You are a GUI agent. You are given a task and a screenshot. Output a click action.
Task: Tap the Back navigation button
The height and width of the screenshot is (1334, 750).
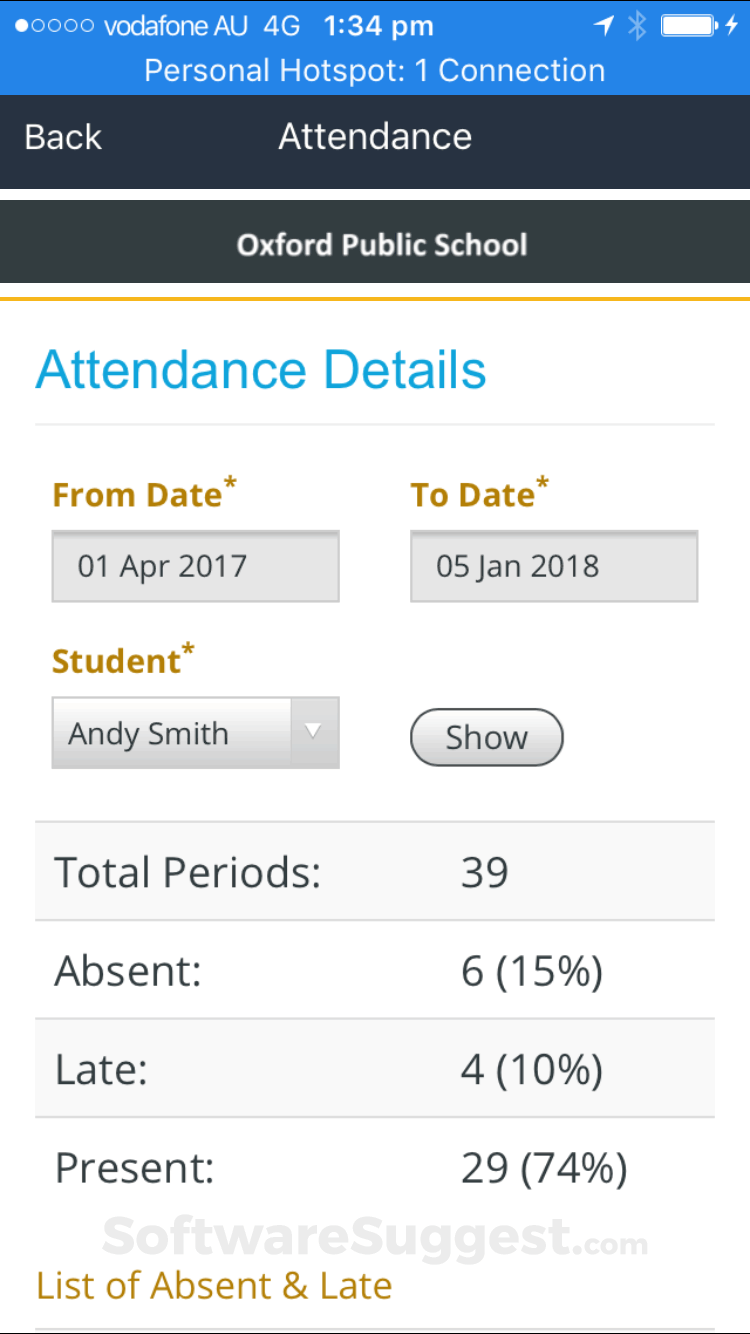pos(63,137)
